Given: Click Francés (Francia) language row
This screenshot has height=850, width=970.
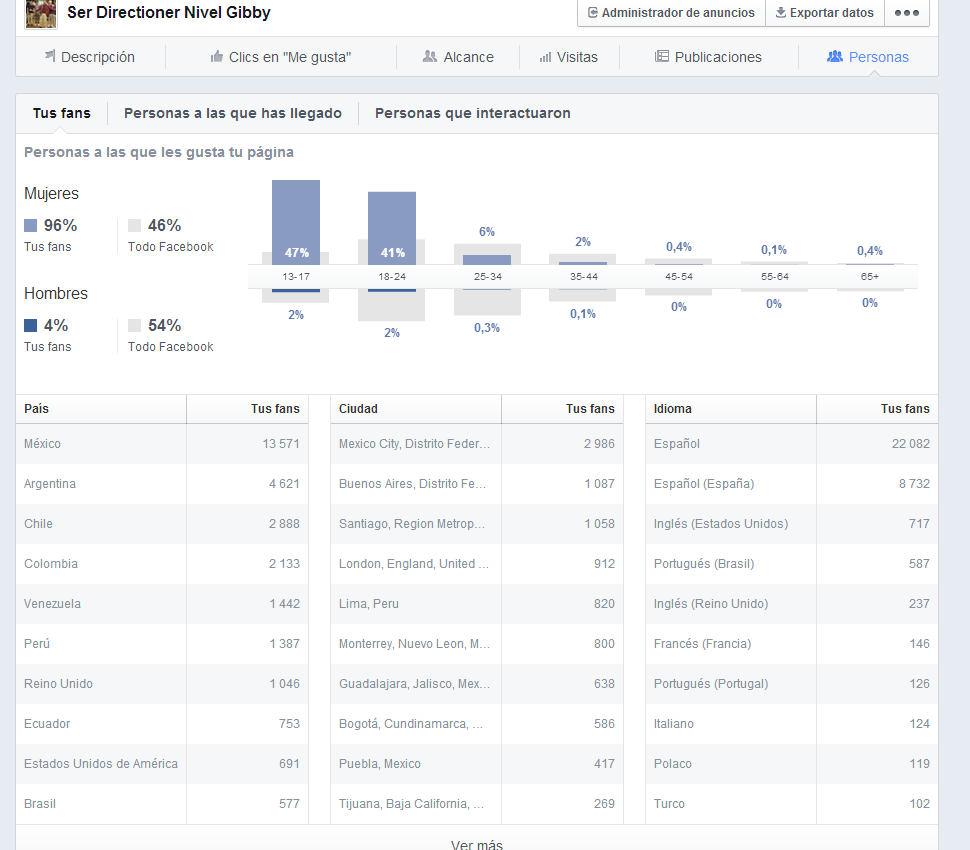Looking at the screenshot, I should [792, 644].
